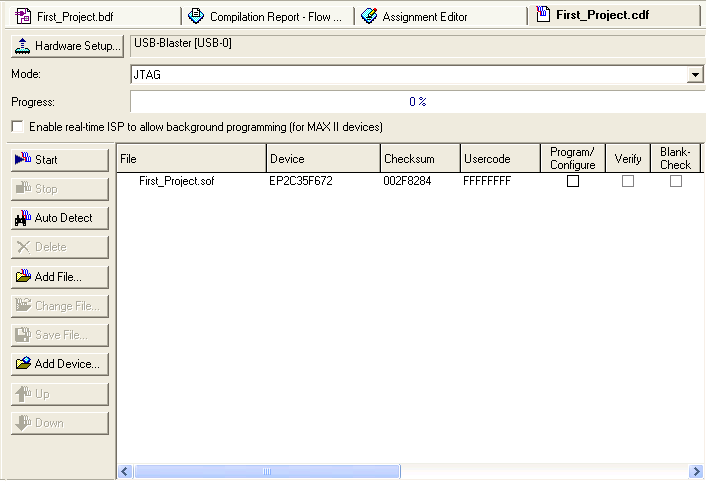Click the Start programming button
The width and height of the screenshot is (706, 481).
coord(59,160)
